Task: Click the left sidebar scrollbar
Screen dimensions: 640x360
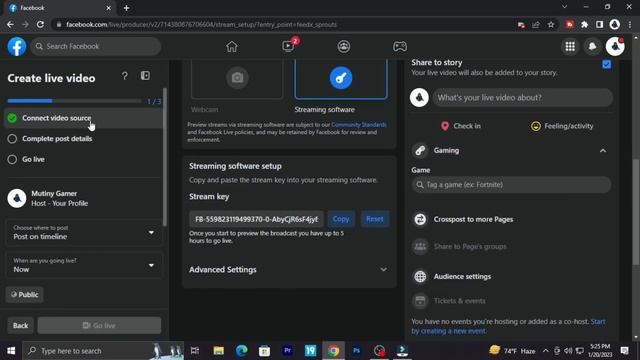Action: click(164, 157)
